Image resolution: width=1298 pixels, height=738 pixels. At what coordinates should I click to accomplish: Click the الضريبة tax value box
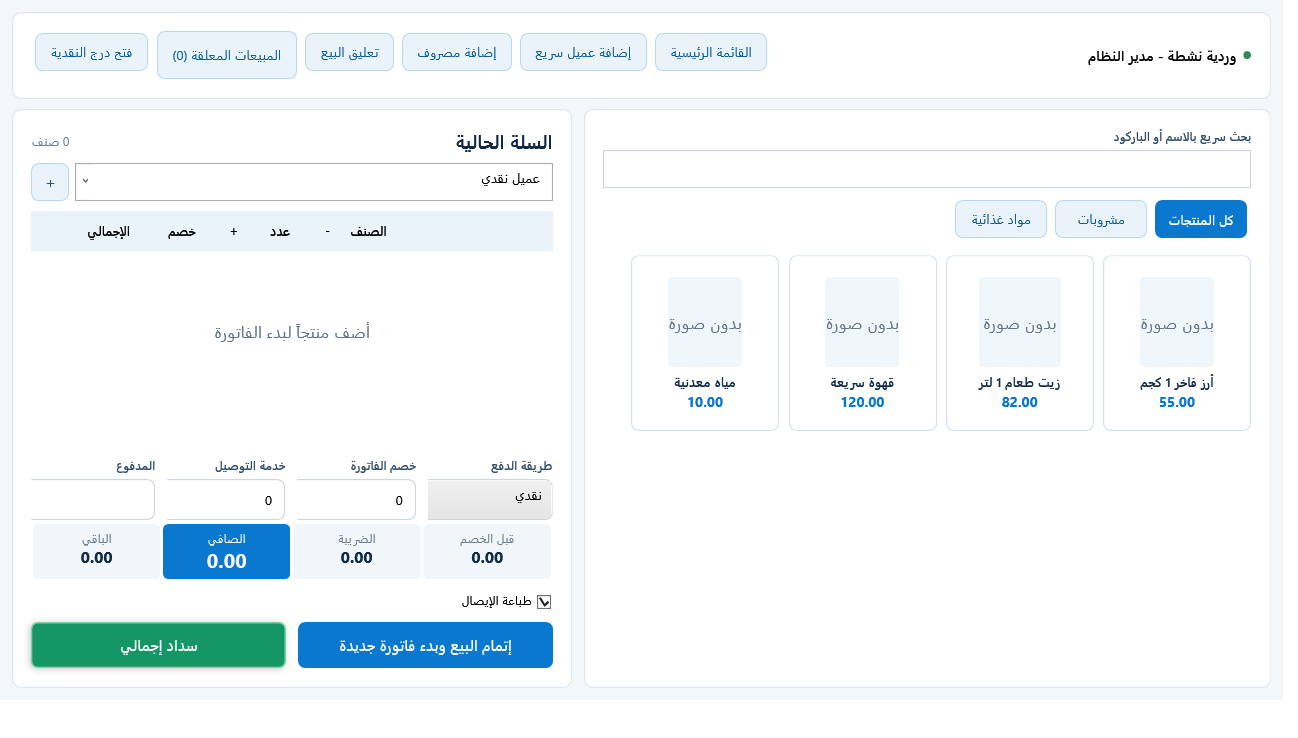pyautogui.click(x=357, y=551)
